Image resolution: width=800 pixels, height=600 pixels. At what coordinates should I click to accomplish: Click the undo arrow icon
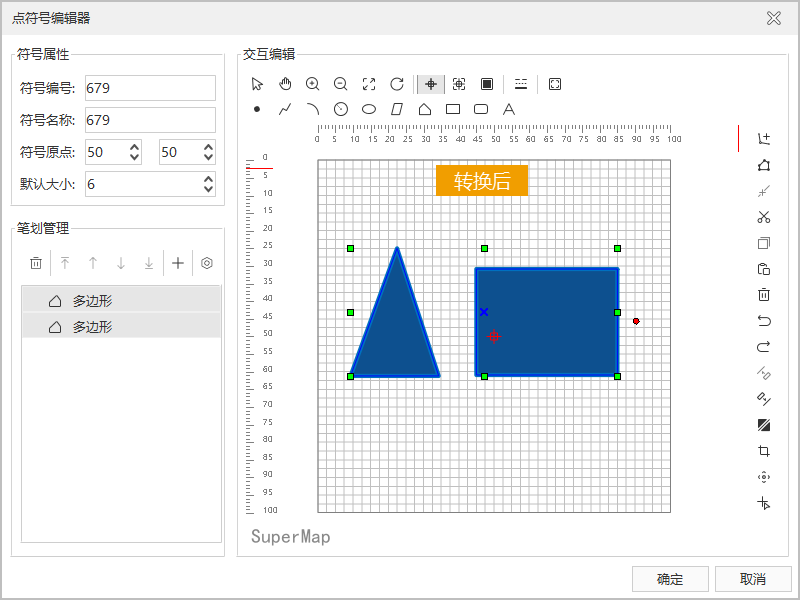click(764, 321)
